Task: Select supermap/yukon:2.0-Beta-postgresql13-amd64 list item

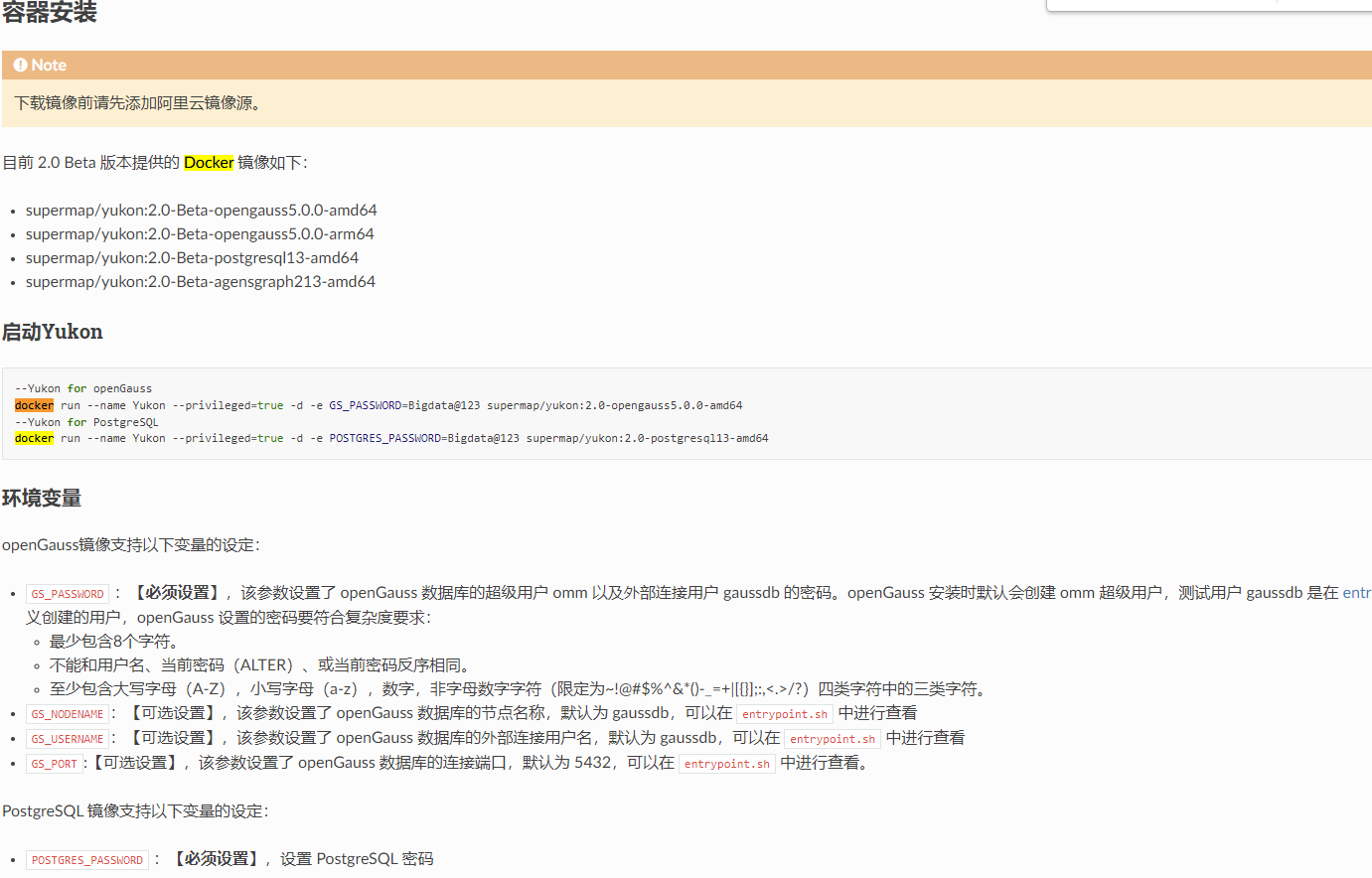Action: tap(192, 258)
